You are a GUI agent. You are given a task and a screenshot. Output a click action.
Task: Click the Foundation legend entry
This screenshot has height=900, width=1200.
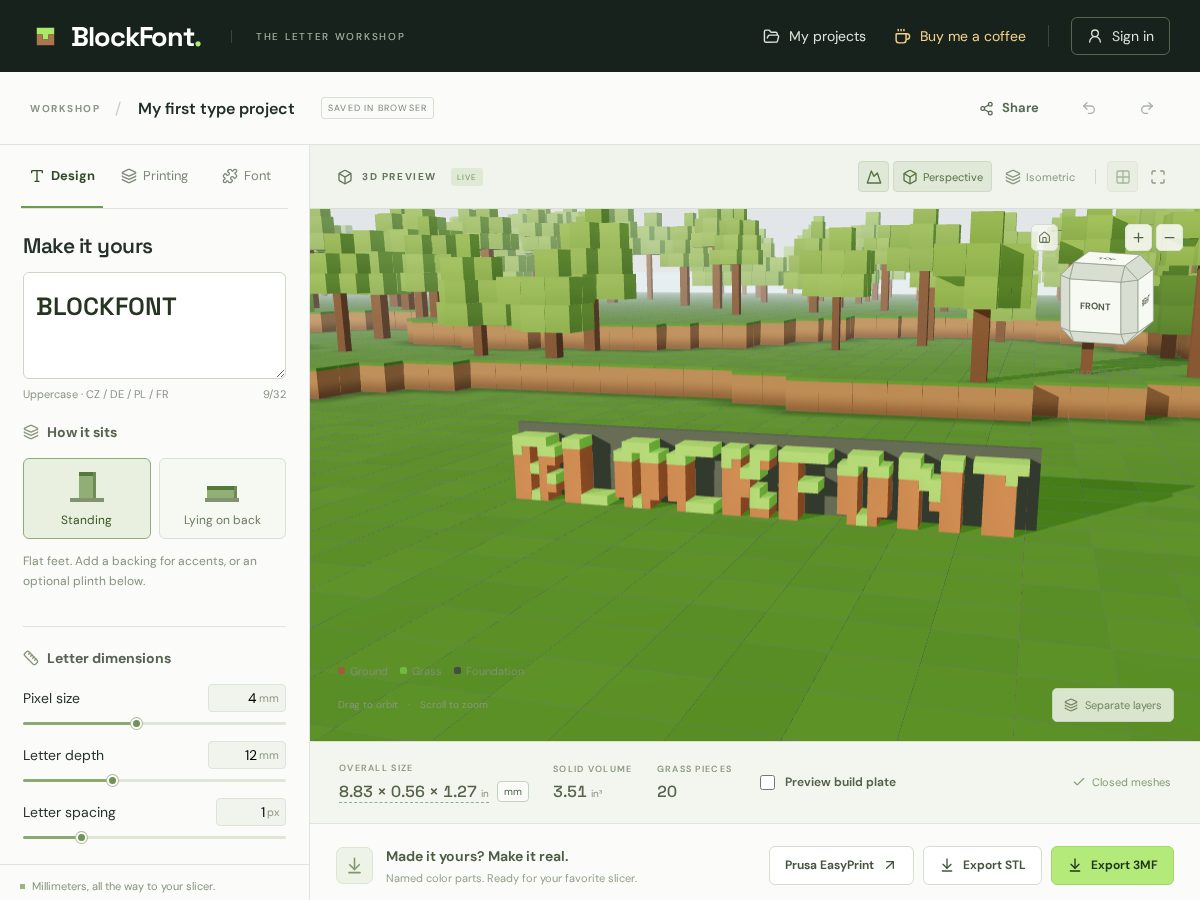489,671
